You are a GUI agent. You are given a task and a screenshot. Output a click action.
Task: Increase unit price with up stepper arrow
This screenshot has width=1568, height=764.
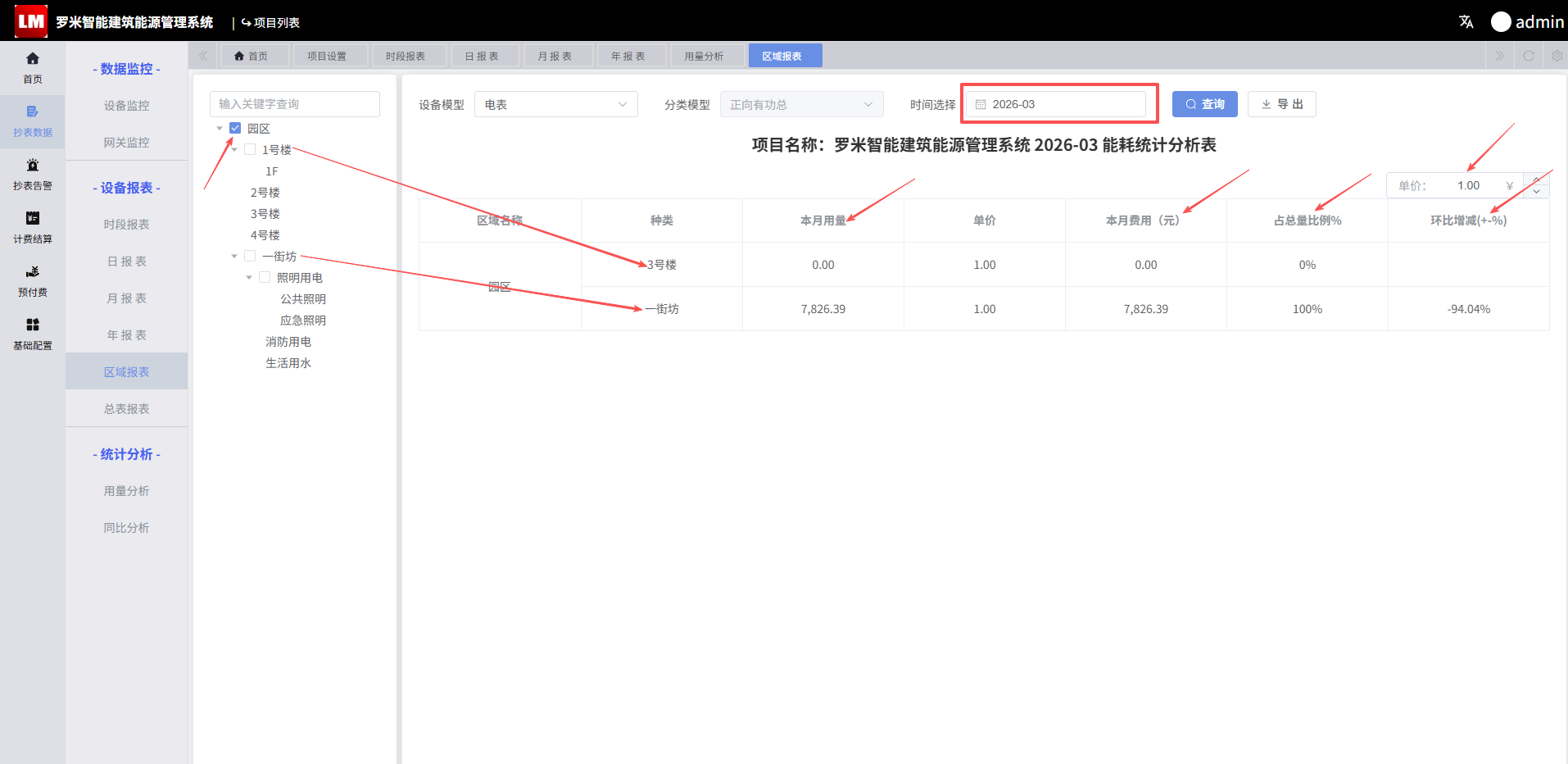(1536, 180)
